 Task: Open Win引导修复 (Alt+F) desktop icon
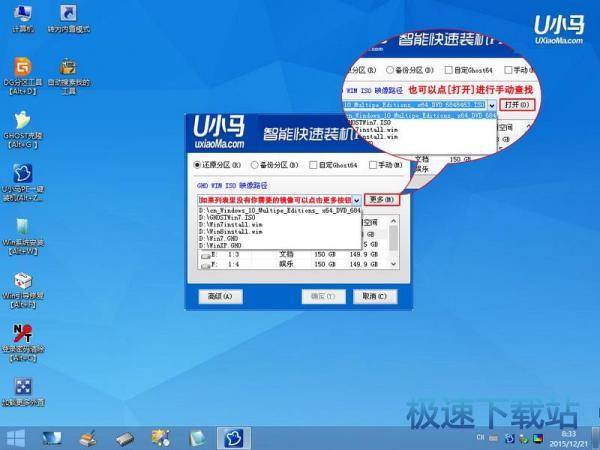click(23, 290)
